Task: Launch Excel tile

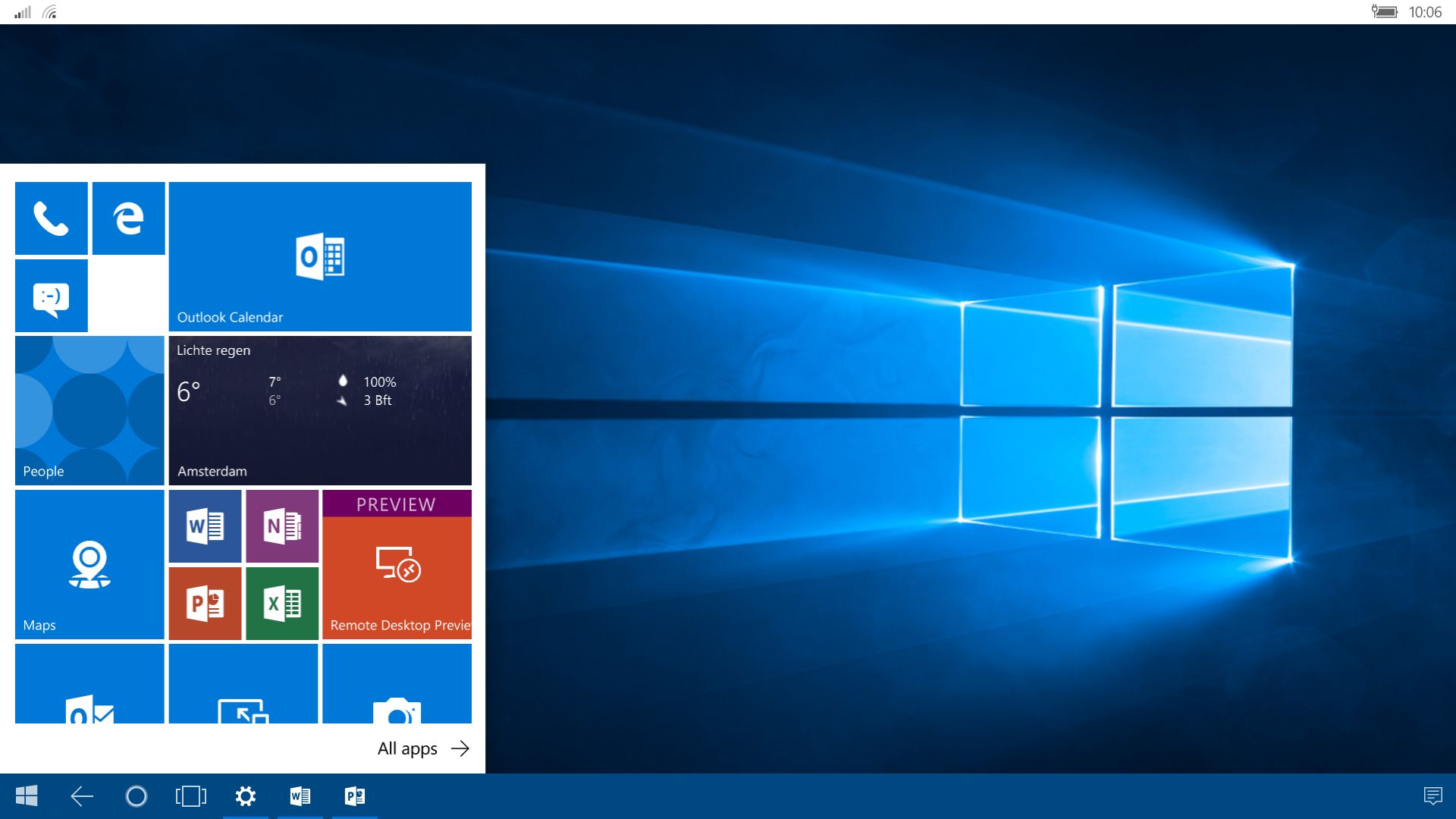Action: point(282,604)
